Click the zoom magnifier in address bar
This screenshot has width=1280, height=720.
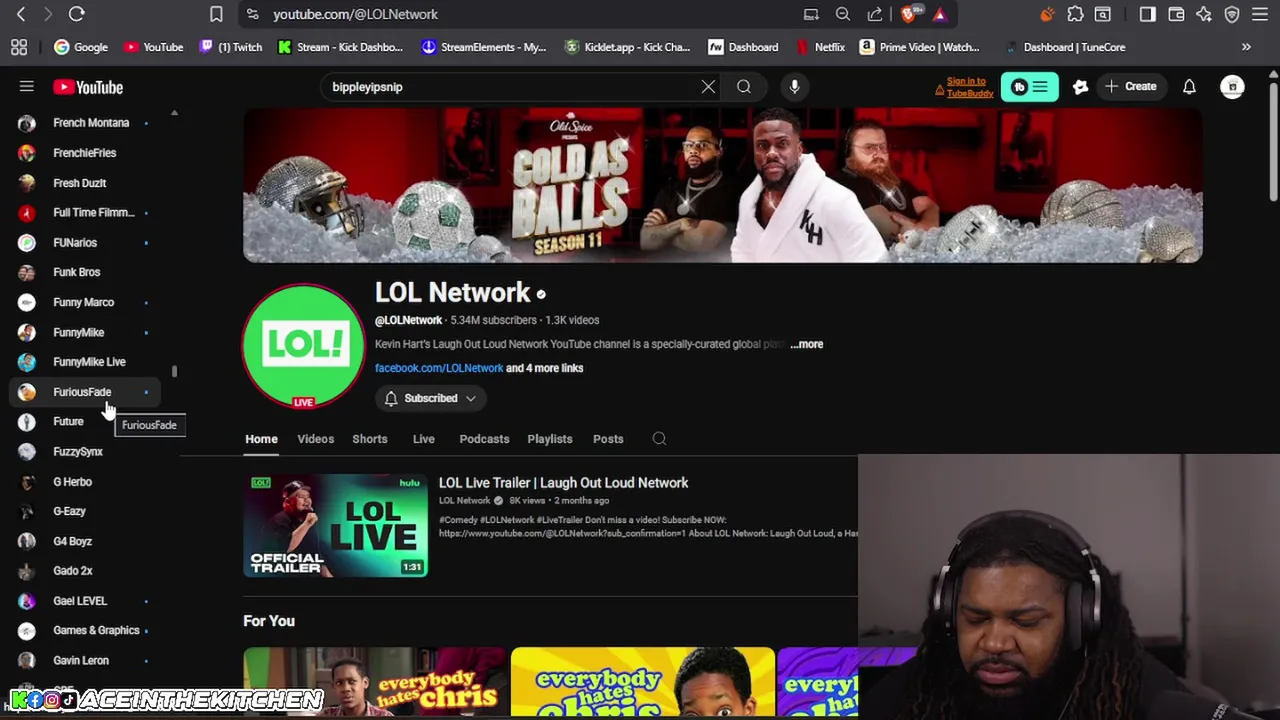click(x=843, y=14)
